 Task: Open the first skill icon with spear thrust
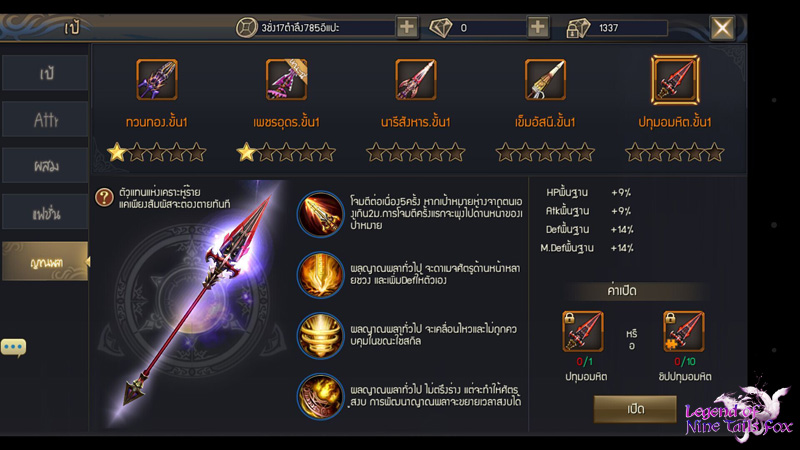[x=320, y=214]
